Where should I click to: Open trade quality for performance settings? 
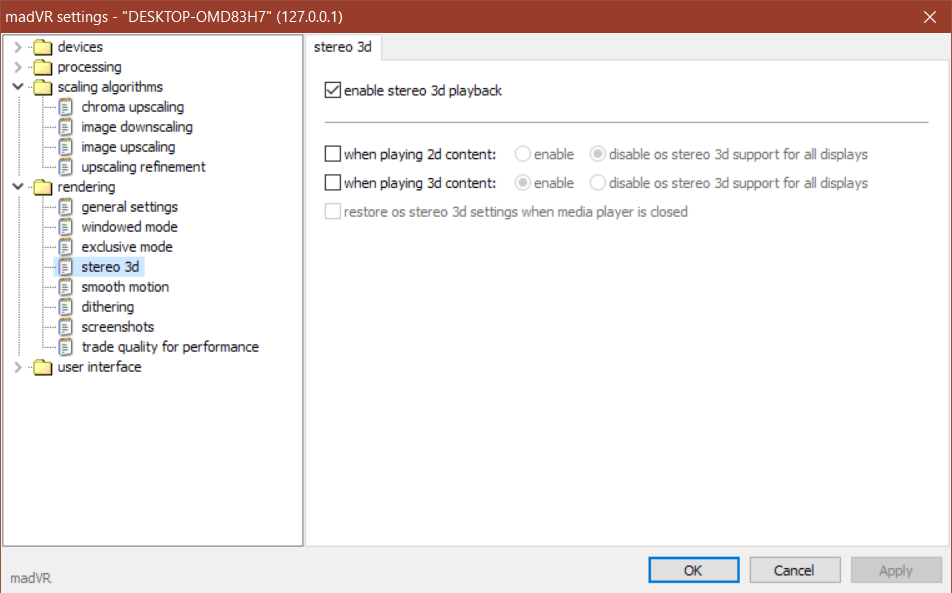point(170,347)
